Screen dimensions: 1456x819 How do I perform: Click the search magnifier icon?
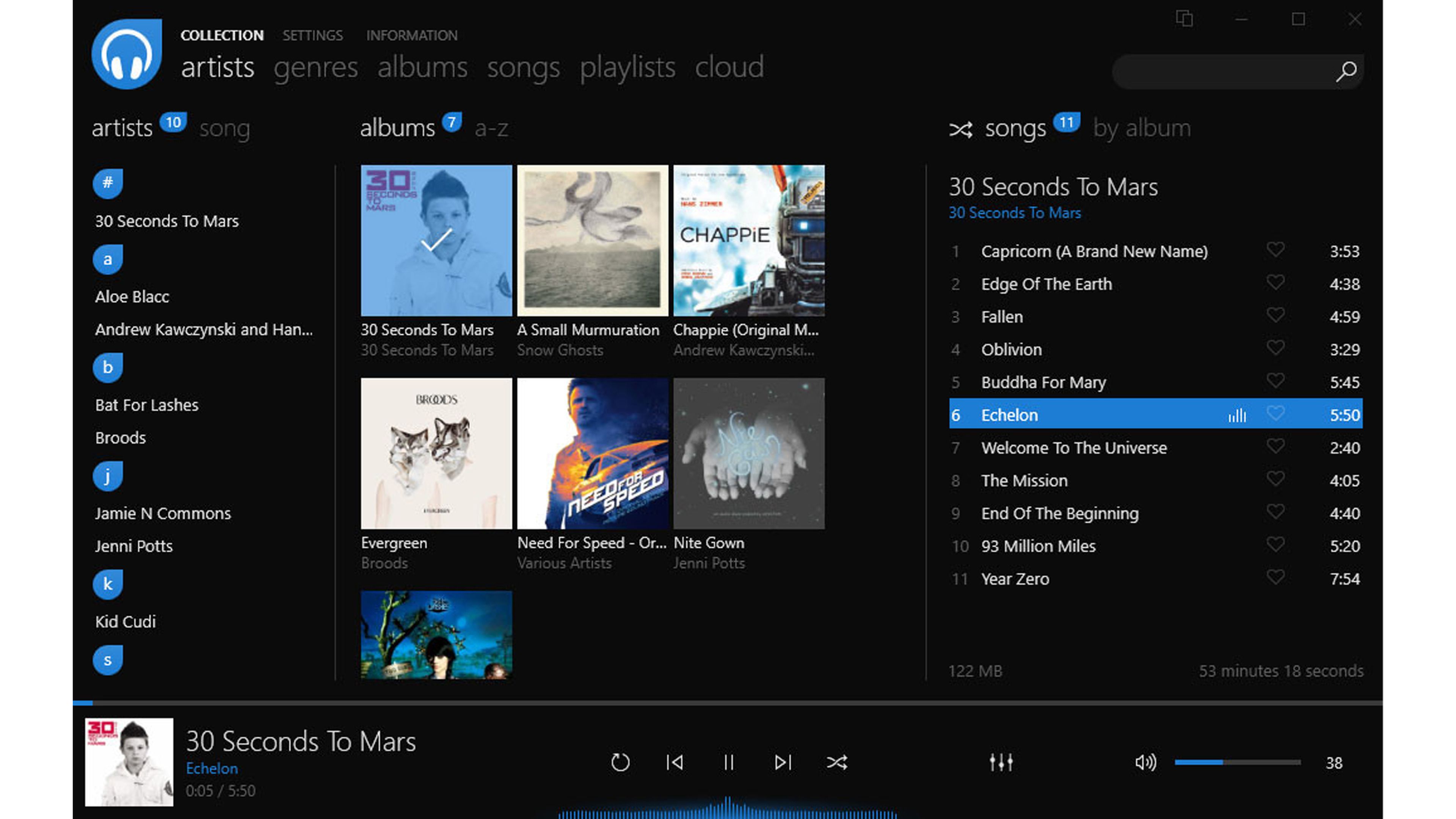pos(1346,71)
